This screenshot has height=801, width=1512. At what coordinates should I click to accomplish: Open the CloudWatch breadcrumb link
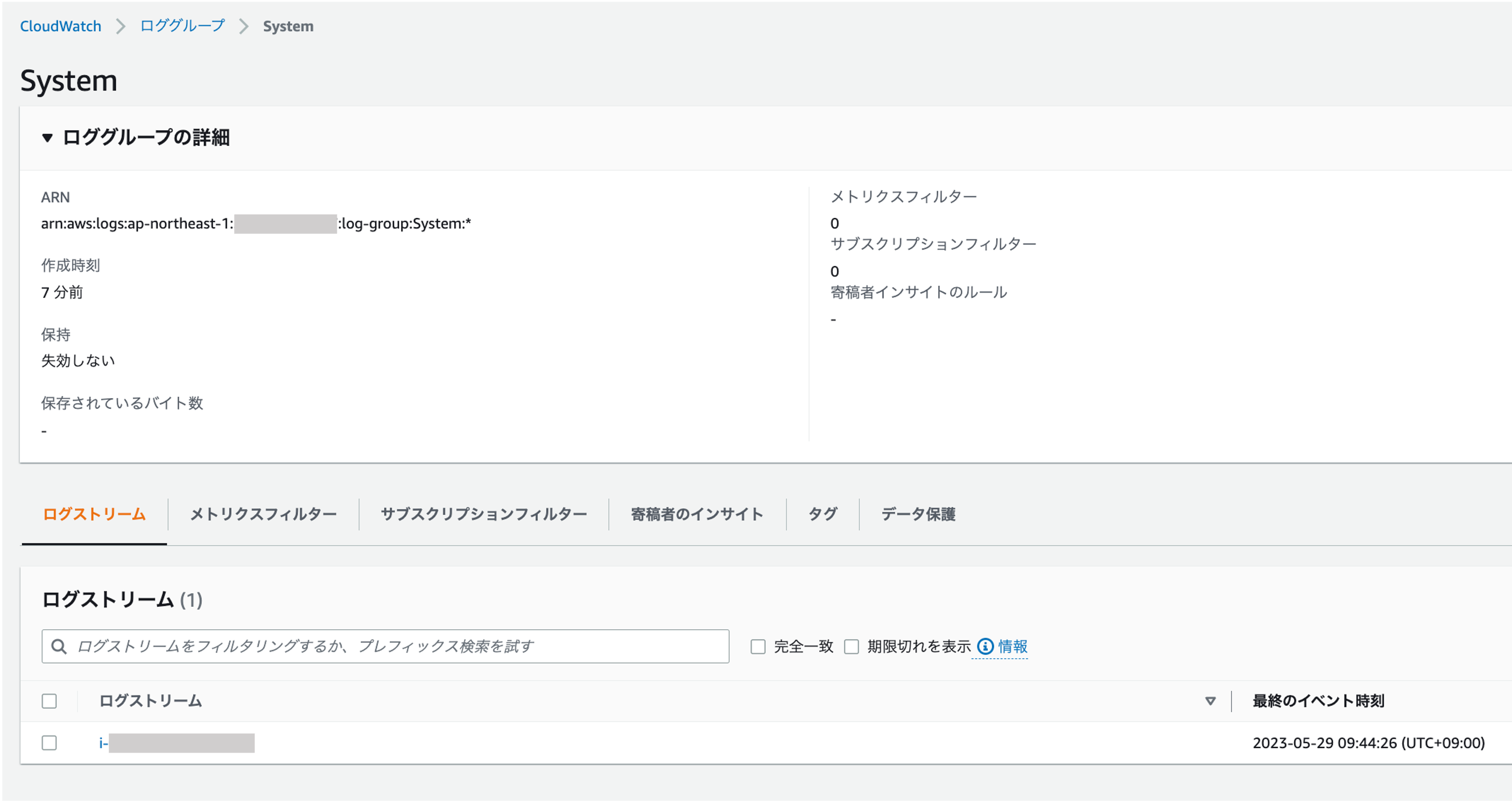[x=60, y=26]
